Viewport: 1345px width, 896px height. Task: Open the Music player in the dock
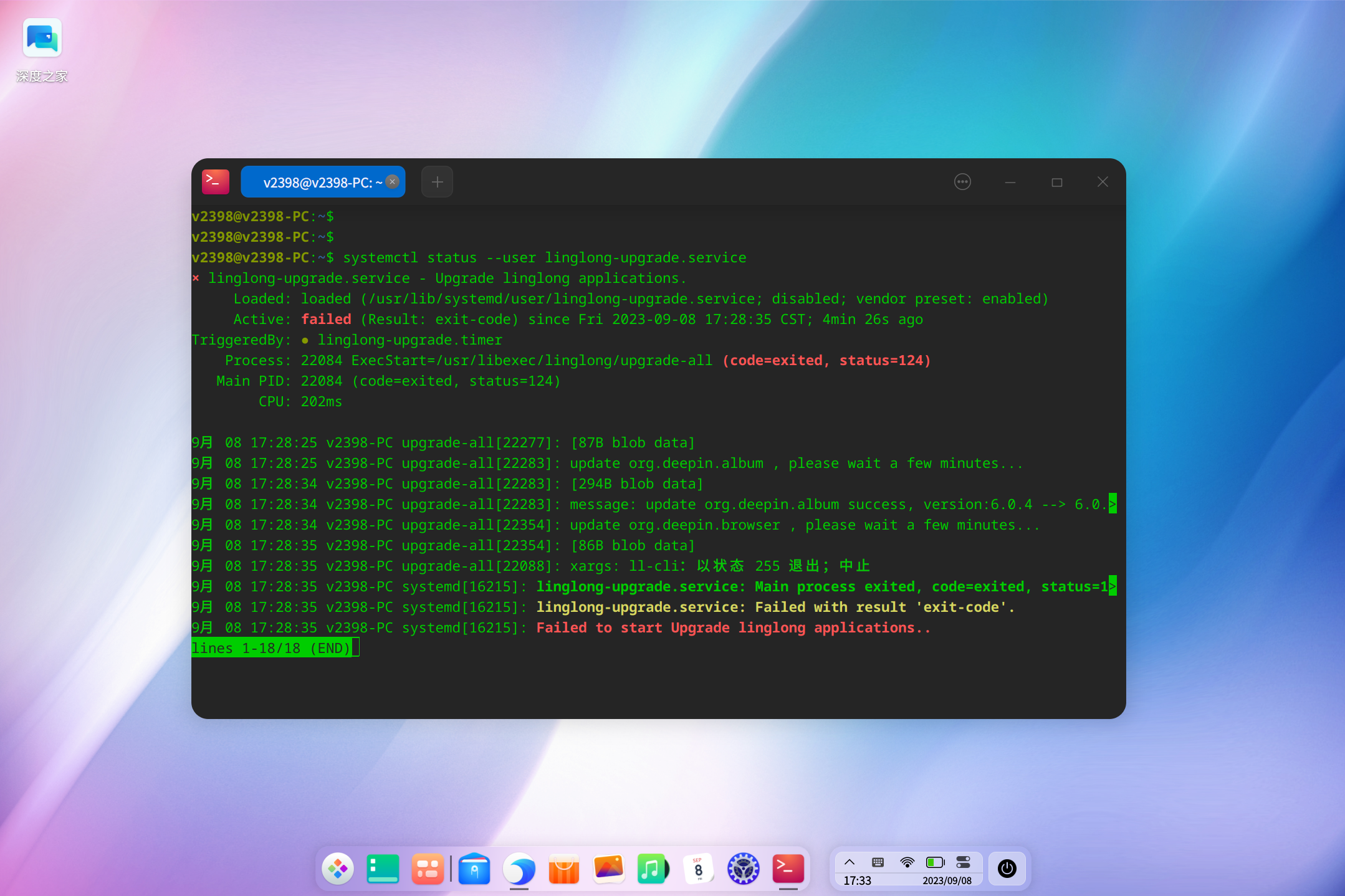coord(653,868)
